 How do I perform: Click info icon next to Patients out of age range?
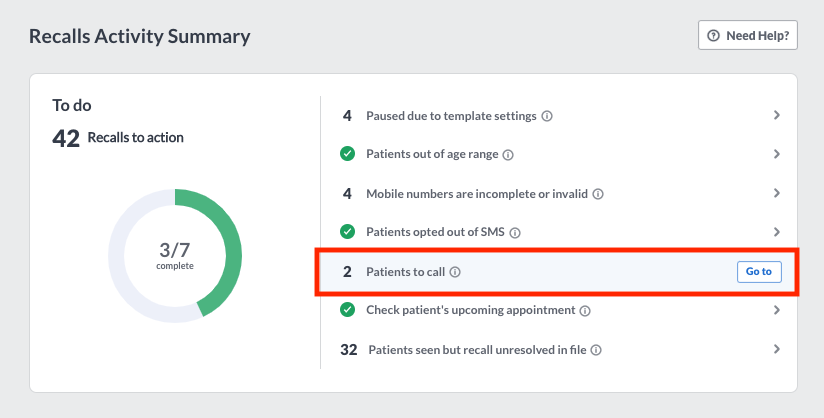click(x=508, y=155)
